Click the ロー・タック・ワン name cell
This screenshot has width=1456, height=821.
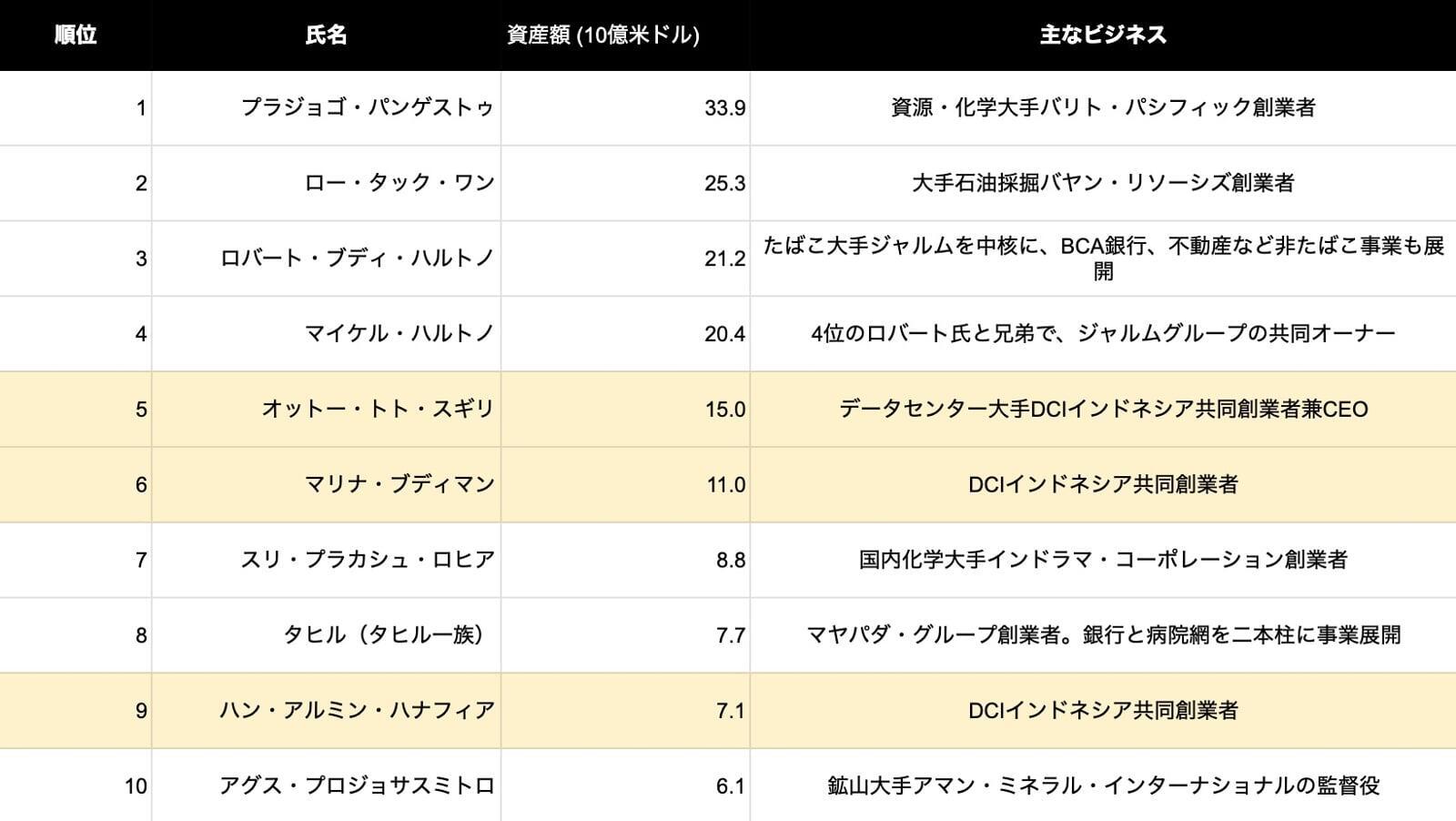pyautogui.click(x=399, y=183)
